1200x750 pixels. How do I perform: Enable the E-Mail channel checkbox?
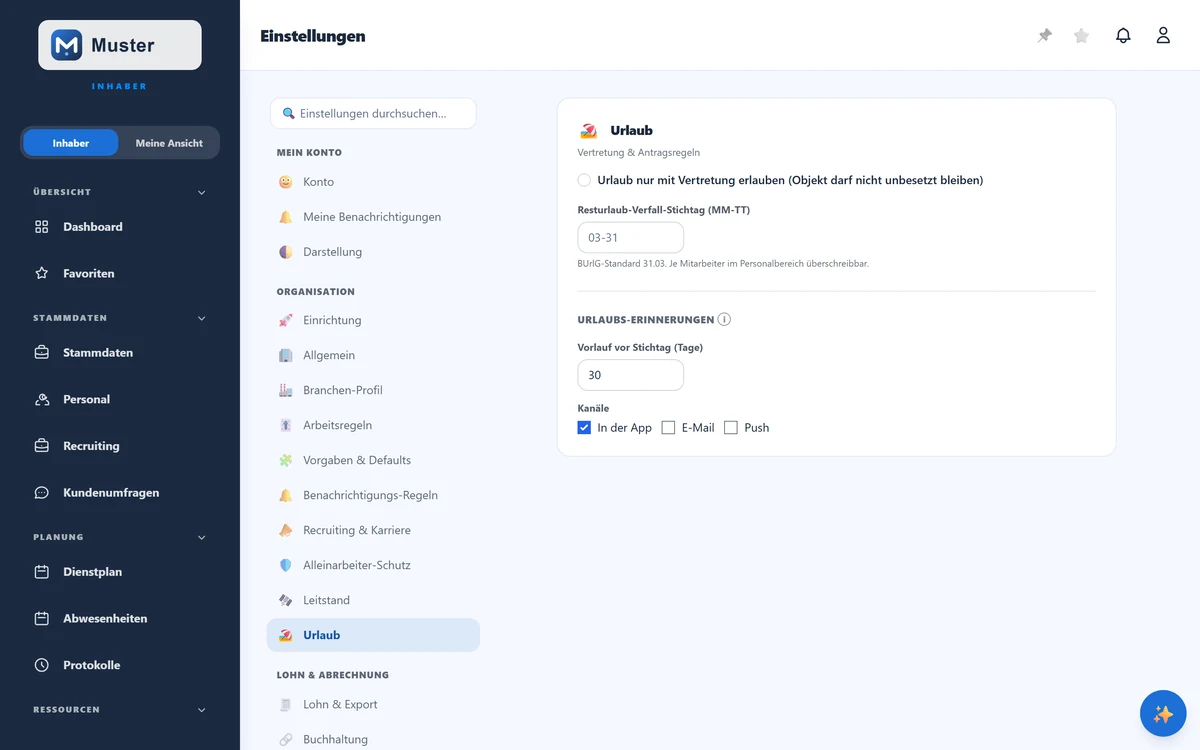pyautogui.click(x=668, y=428)
